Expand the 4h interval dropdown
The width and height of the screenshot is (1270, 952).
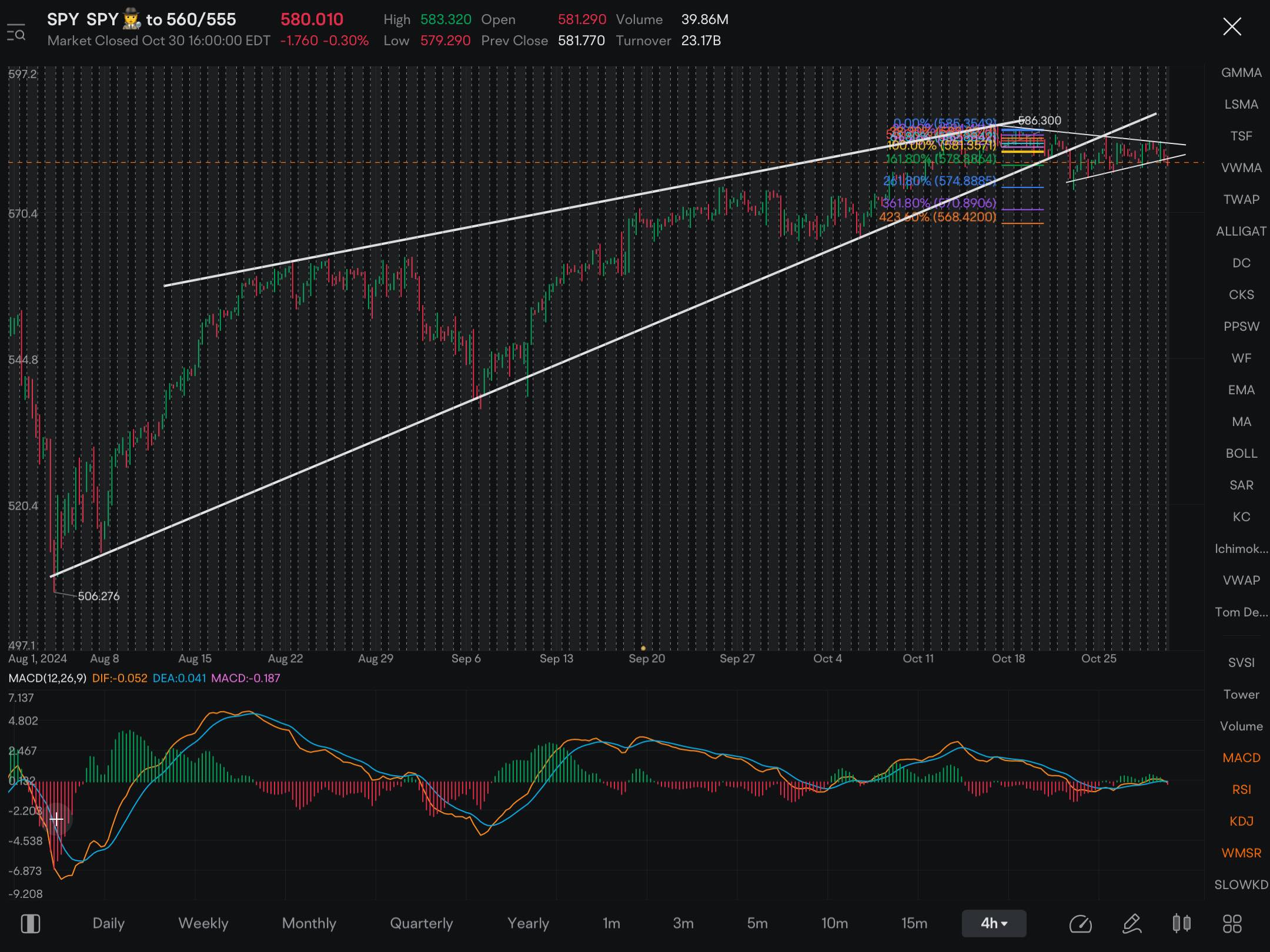click(x=994, y=923)
